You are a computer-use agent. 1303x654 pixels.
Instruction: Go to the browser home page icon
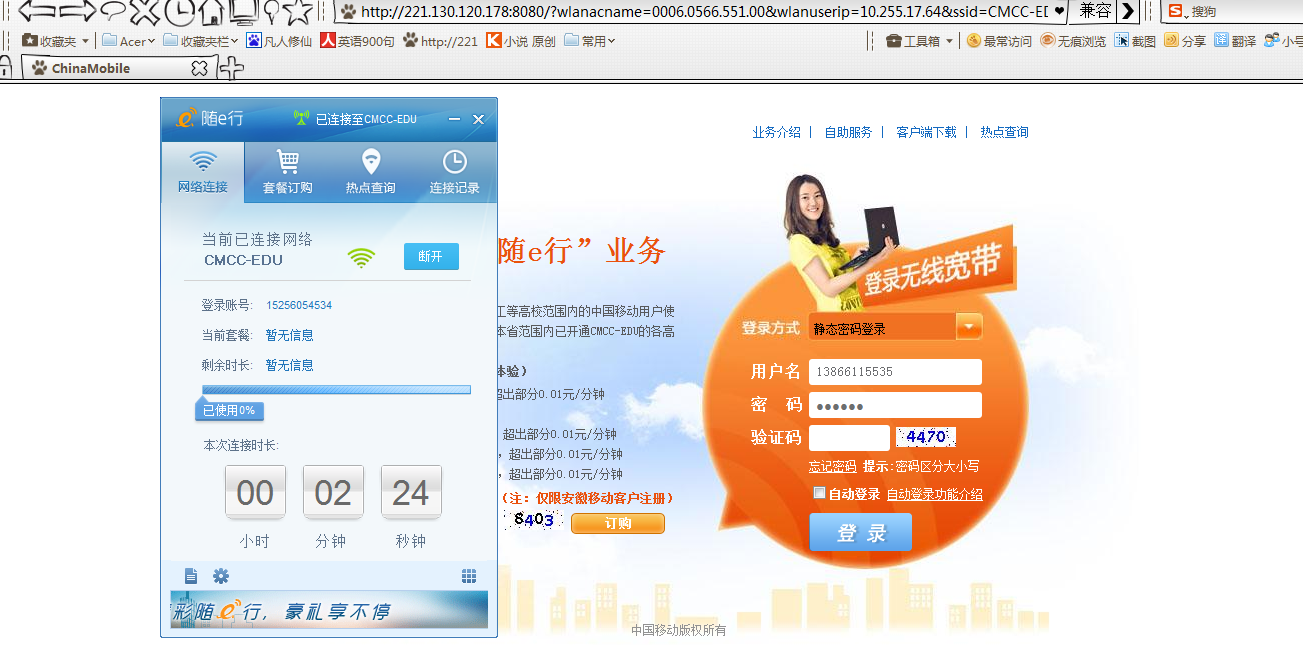click(211, 12)
